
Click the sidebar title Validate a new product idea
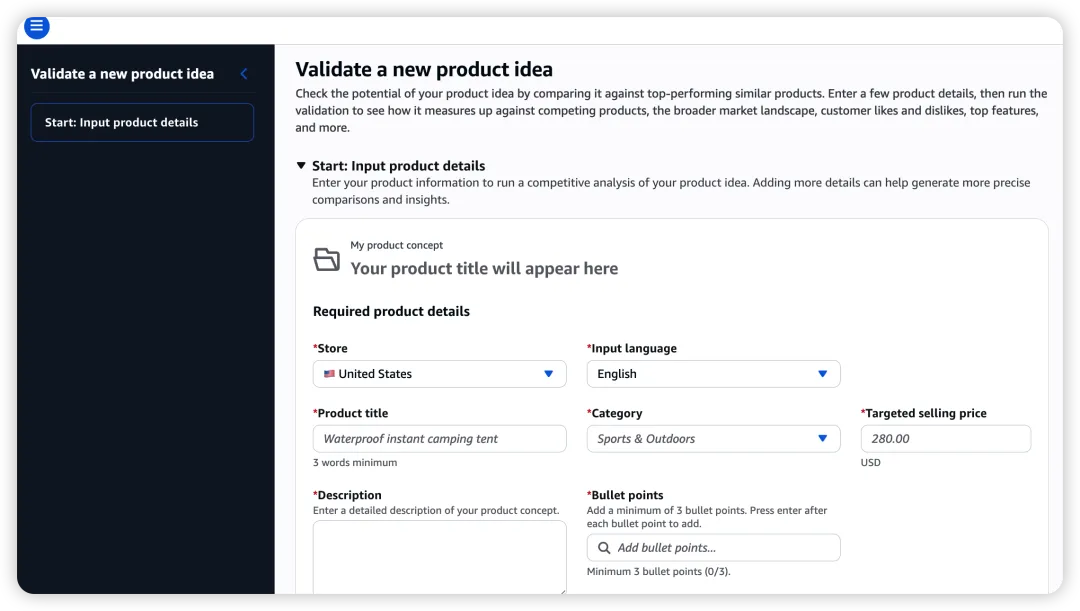tap(123, 74)
